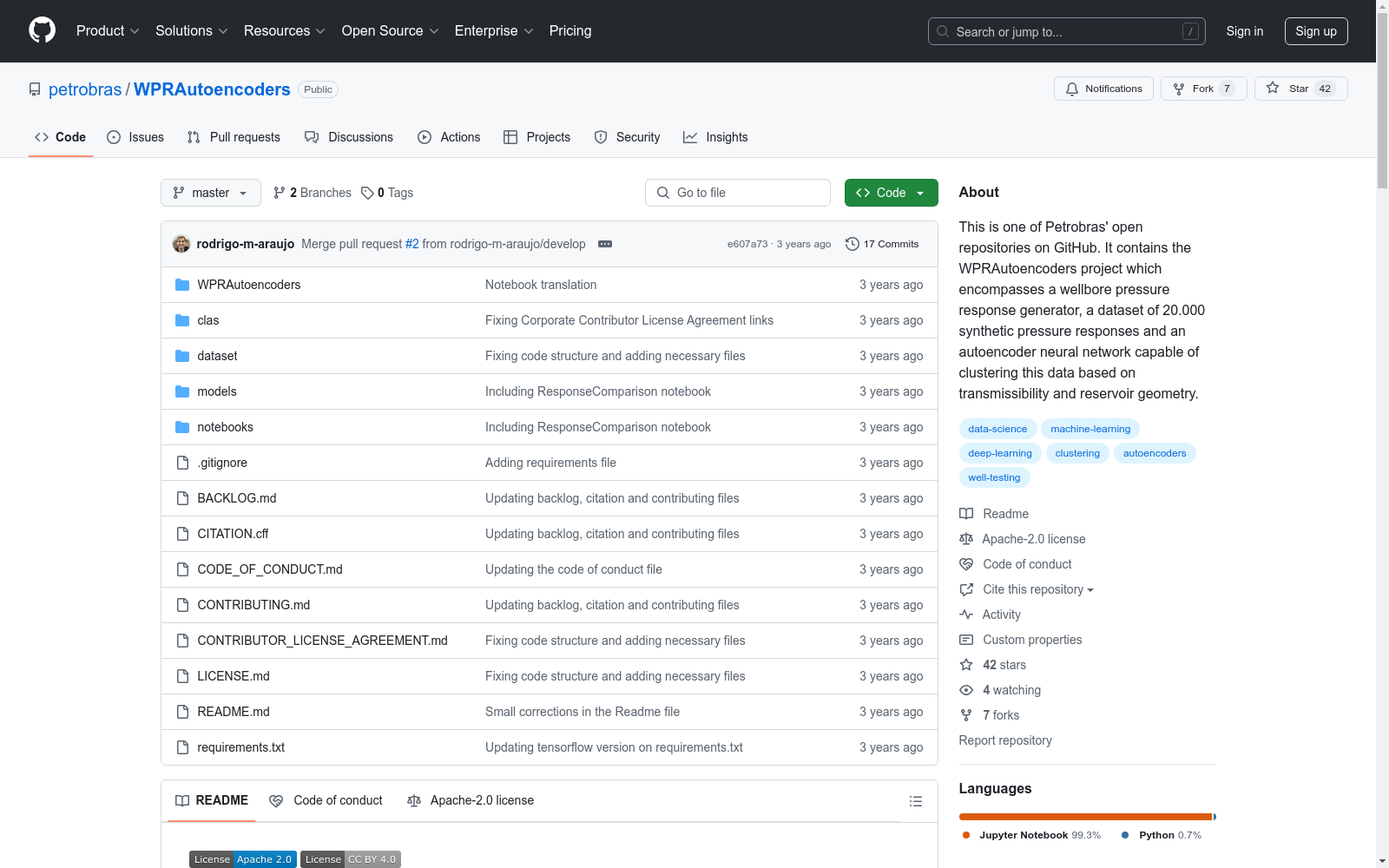Image resolution: width=1389 pixels, height=868 pixels.
Task: Click Report repository link
Action: 1005,740
